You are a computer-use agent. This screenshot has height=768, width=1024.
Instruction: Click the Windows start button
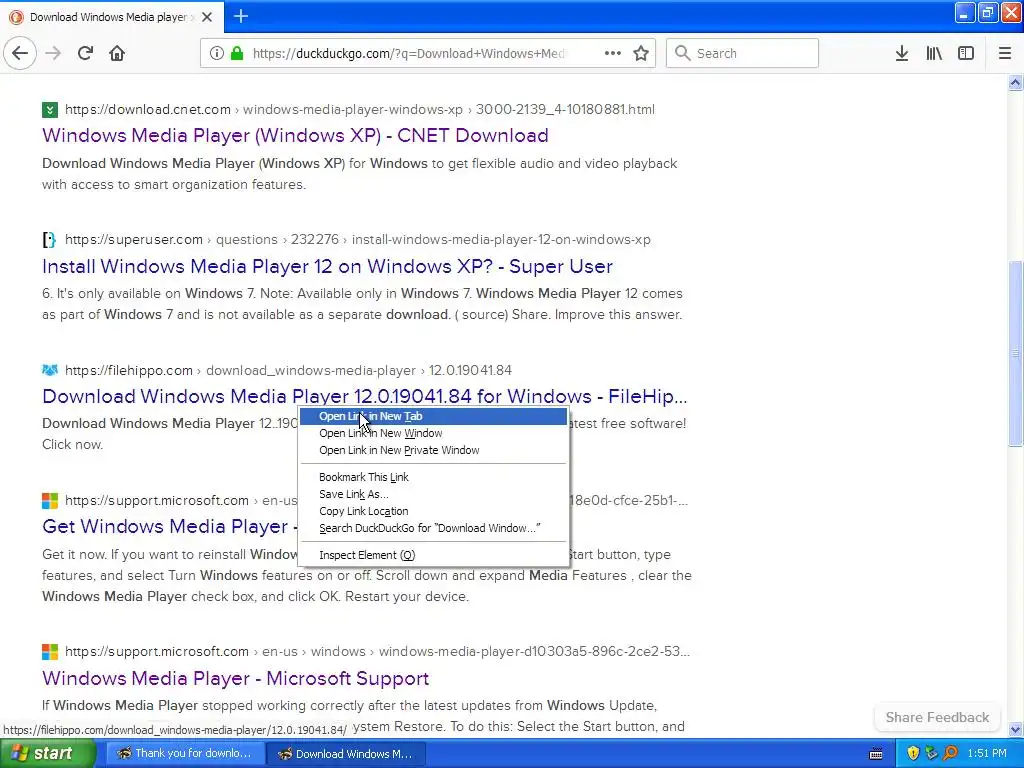point(48,753)
